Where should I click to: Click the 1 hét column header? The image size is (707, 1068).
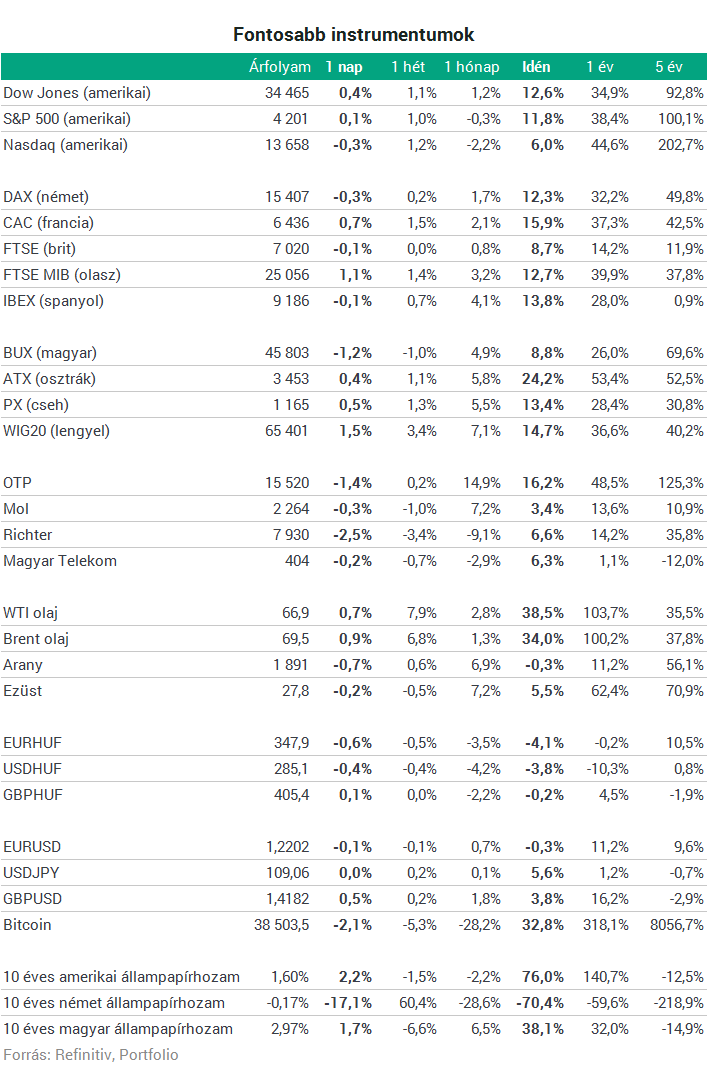click(x=408, y=67)
